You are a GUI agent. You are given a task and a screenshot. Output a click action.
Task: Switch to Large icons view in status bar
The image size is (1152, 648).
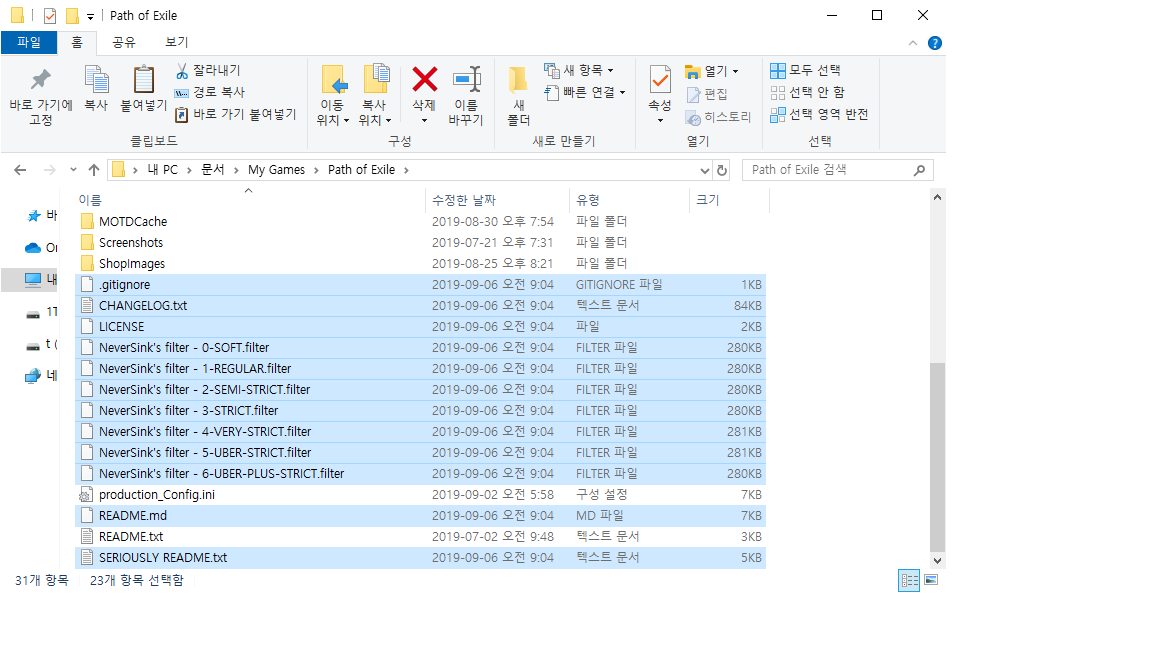(x=931, y=580)
